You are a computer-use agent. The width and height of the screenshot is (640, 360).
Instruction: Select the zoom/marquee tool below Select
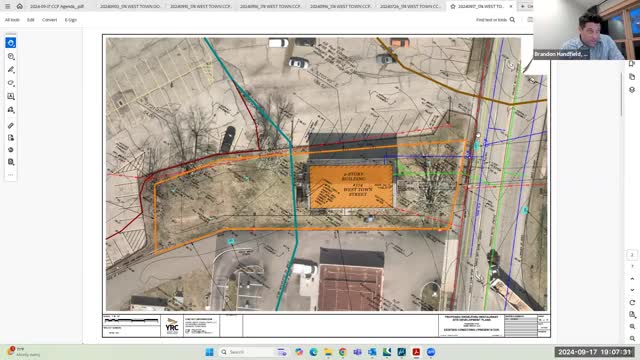[x=11, y=56]
